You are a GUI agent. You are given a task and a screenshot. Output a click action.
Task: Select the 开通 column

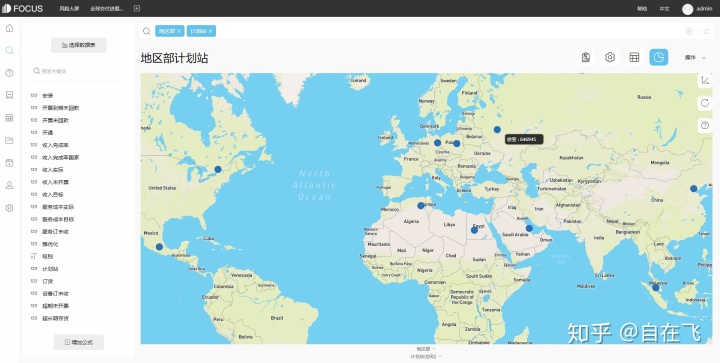pyautogui.click(x=48, y=133)
